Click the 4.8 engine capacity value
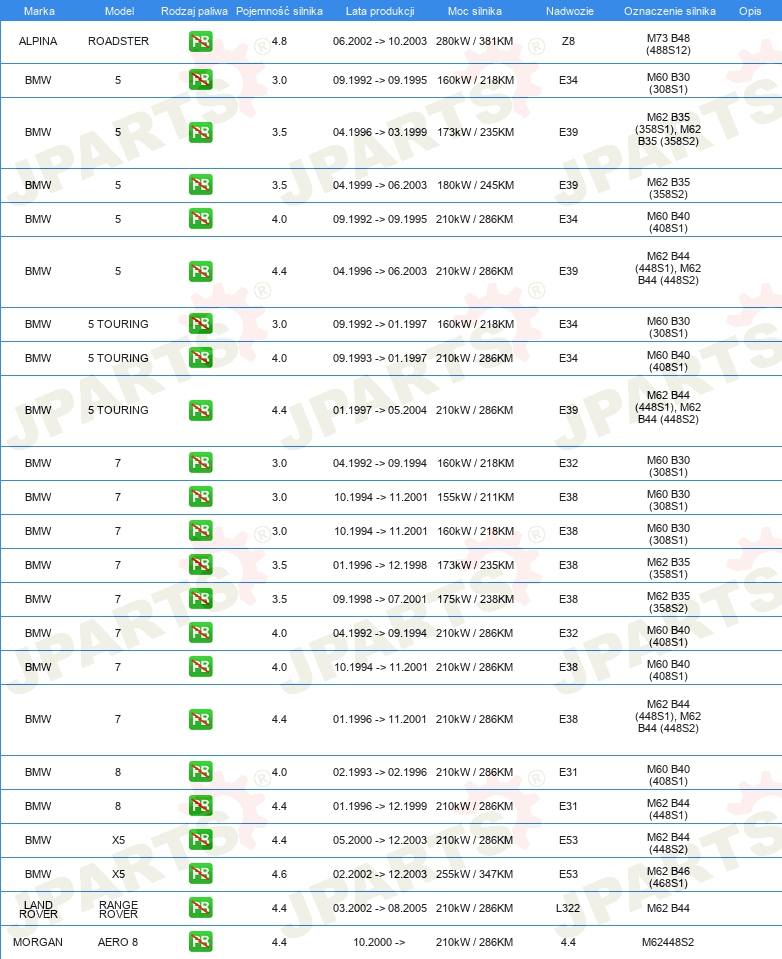The height and width of the screenshot is (959, 782). [279, 41]
